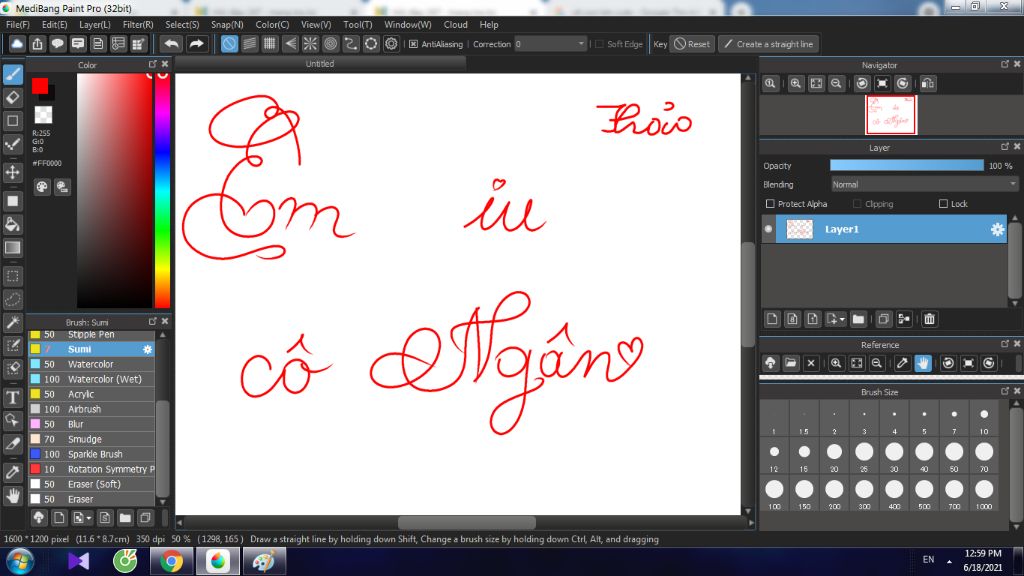Image resolution: width=1024 pixels, height=576 pixels.
Task: Toggle the AntiAliasing checkbox
Action: [413, 44]
